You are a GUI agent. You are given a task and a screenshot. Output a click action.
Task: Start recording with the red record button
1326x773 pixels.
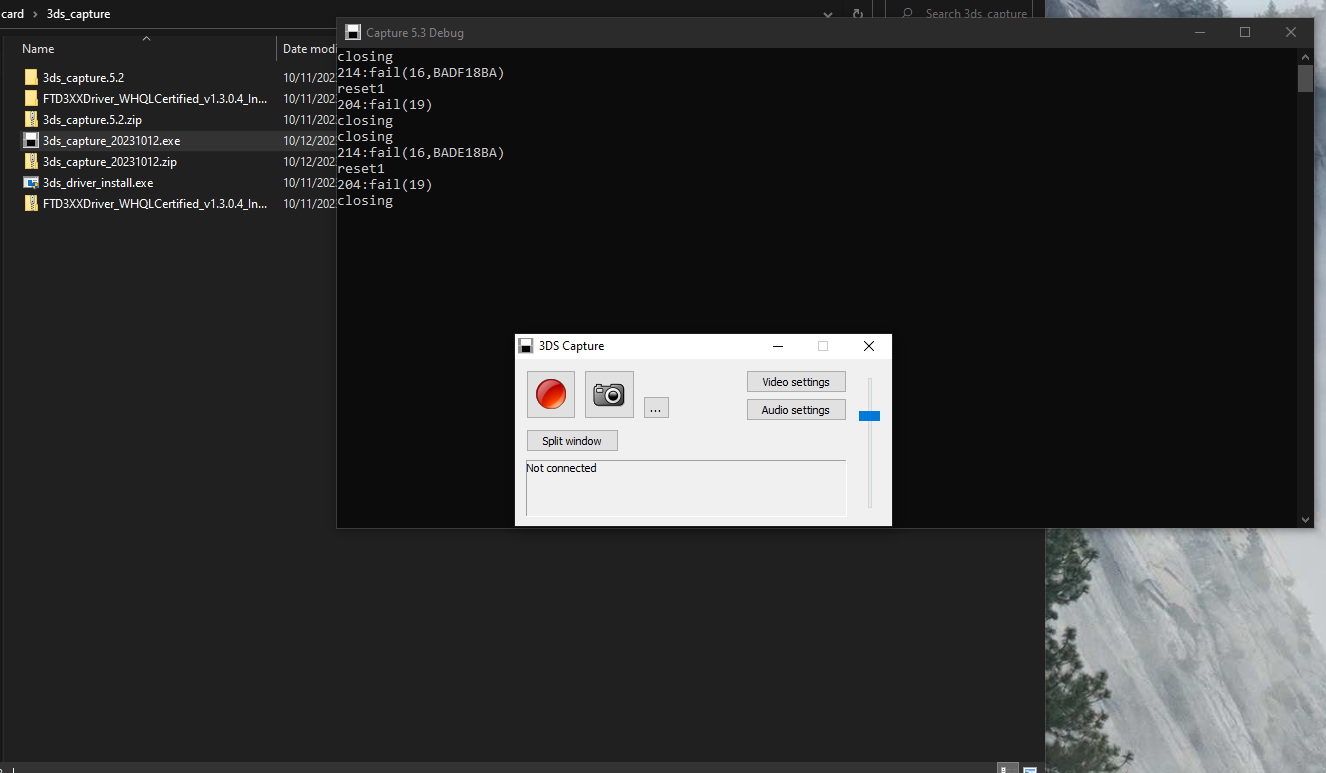[x=551, y=394]
